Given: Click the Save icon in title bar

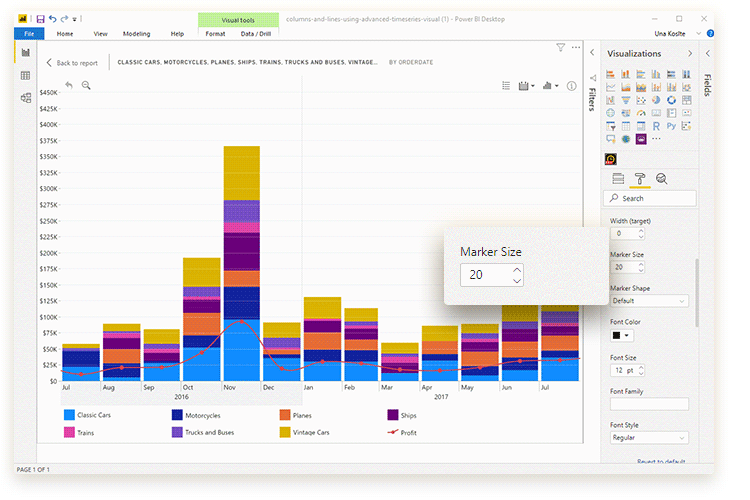Looking at the screenshot, I should [x=40, y=19].
